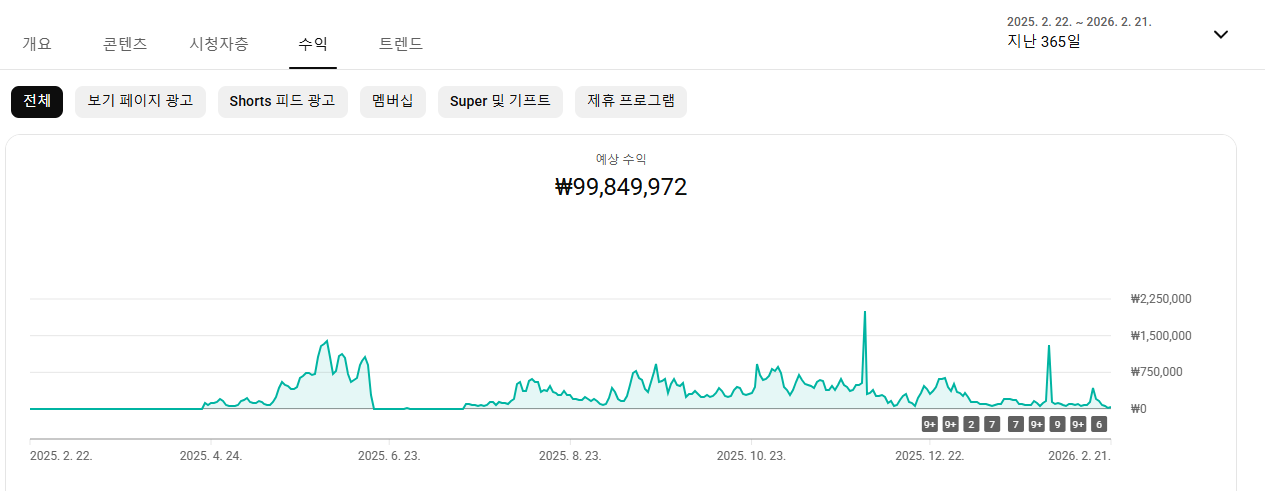1265x491 pixels.
Task: Select the Super 및 기프트 chip
Action: coord(500,101)
